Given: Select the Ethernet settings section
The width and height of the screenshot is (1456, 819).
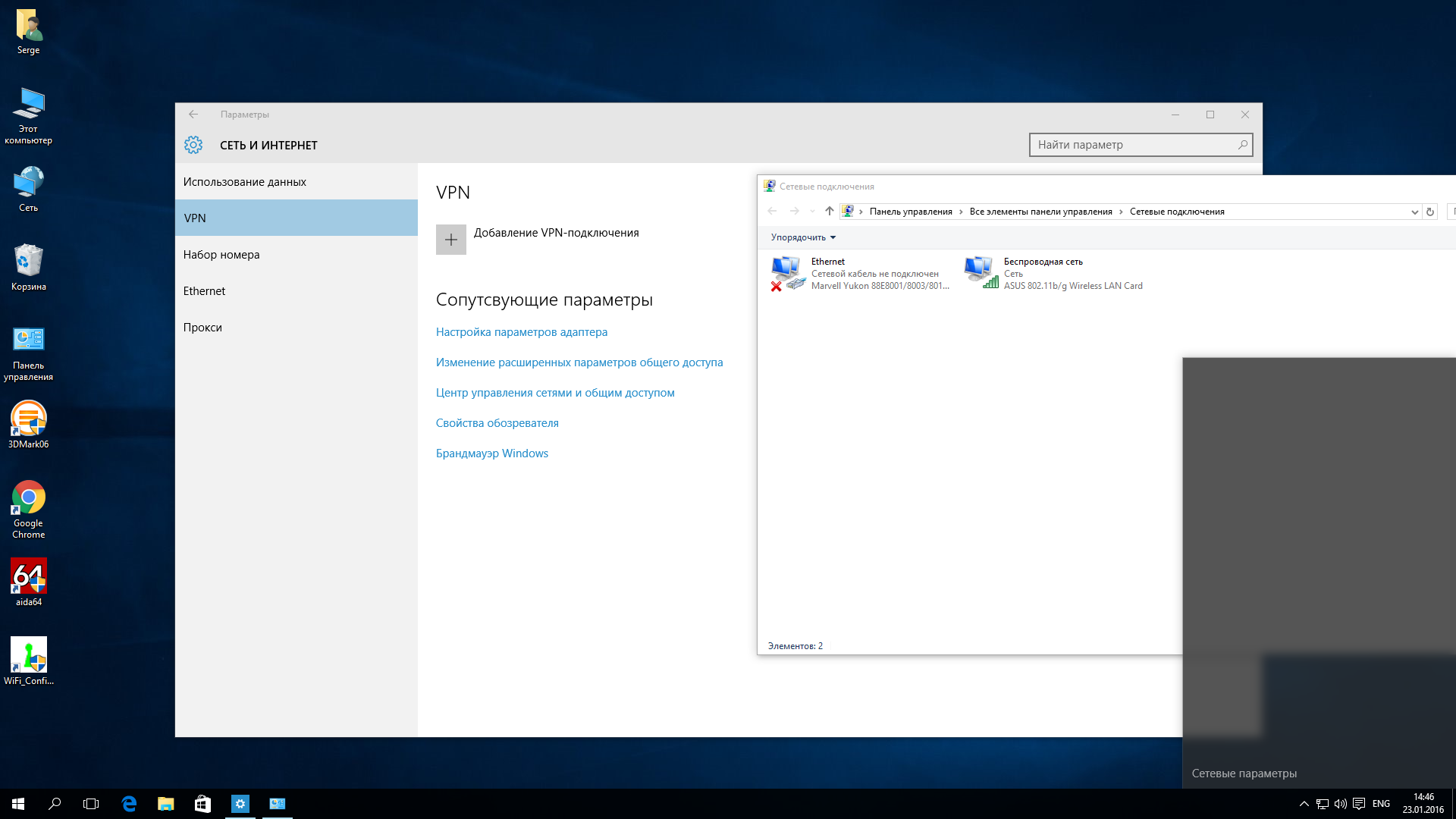Looking at the screenshot, I should pyautogui.click(x=204, y=291).
